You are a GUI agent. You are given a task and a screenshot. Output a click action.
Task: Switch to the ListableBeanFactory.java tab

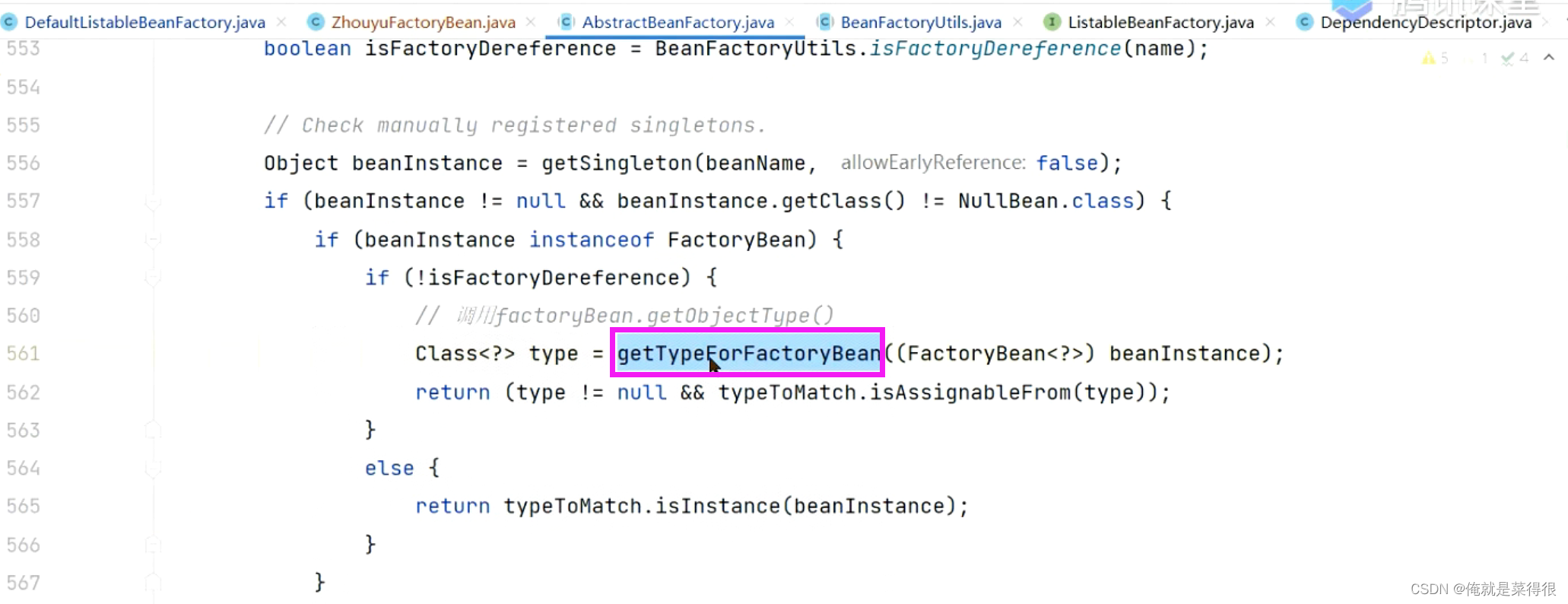tap(1160, 22)
